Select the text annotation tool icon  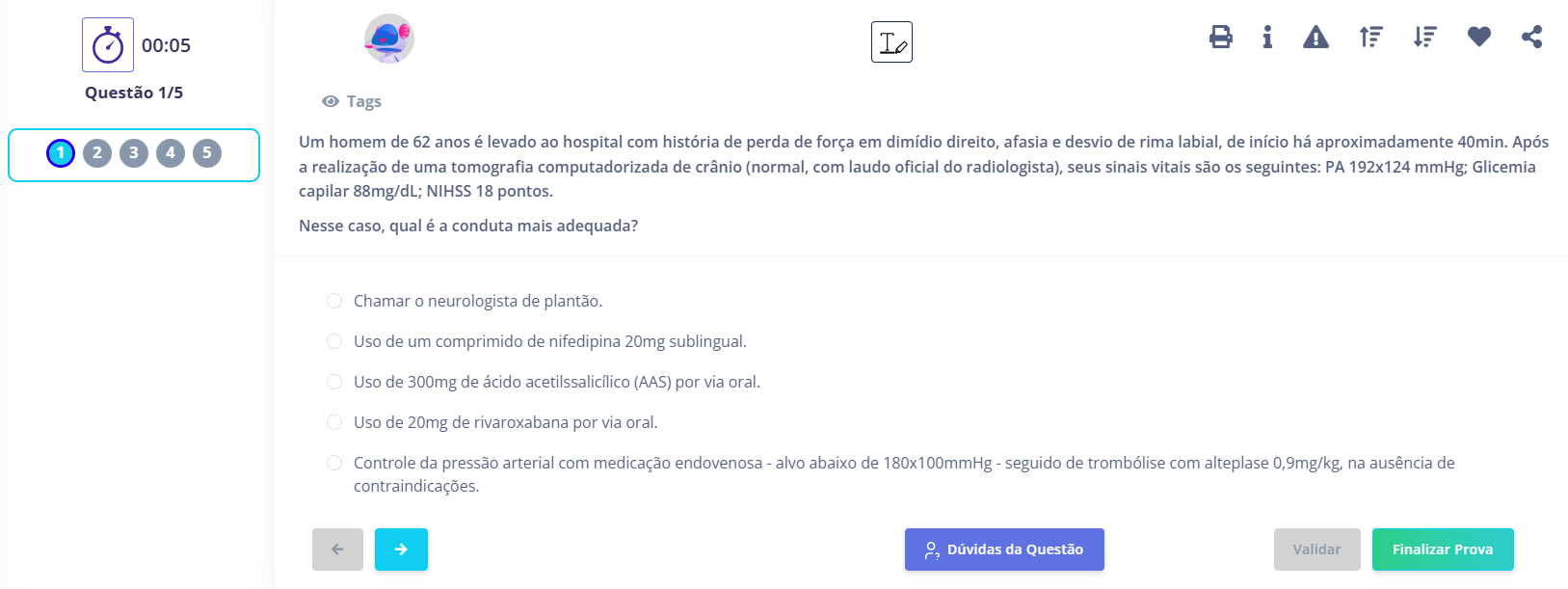tap(891, 40)
